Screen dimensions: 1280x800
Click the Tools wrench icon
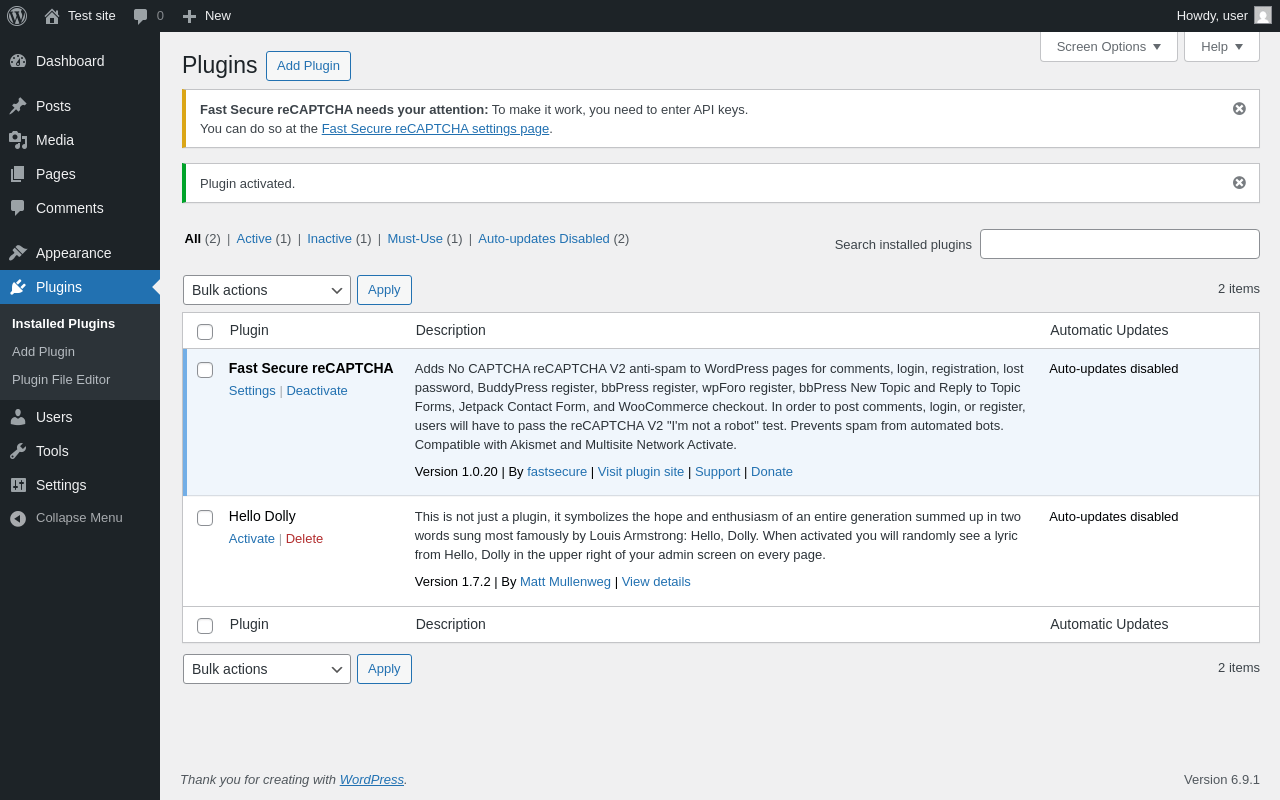click(x=18, y=451)
